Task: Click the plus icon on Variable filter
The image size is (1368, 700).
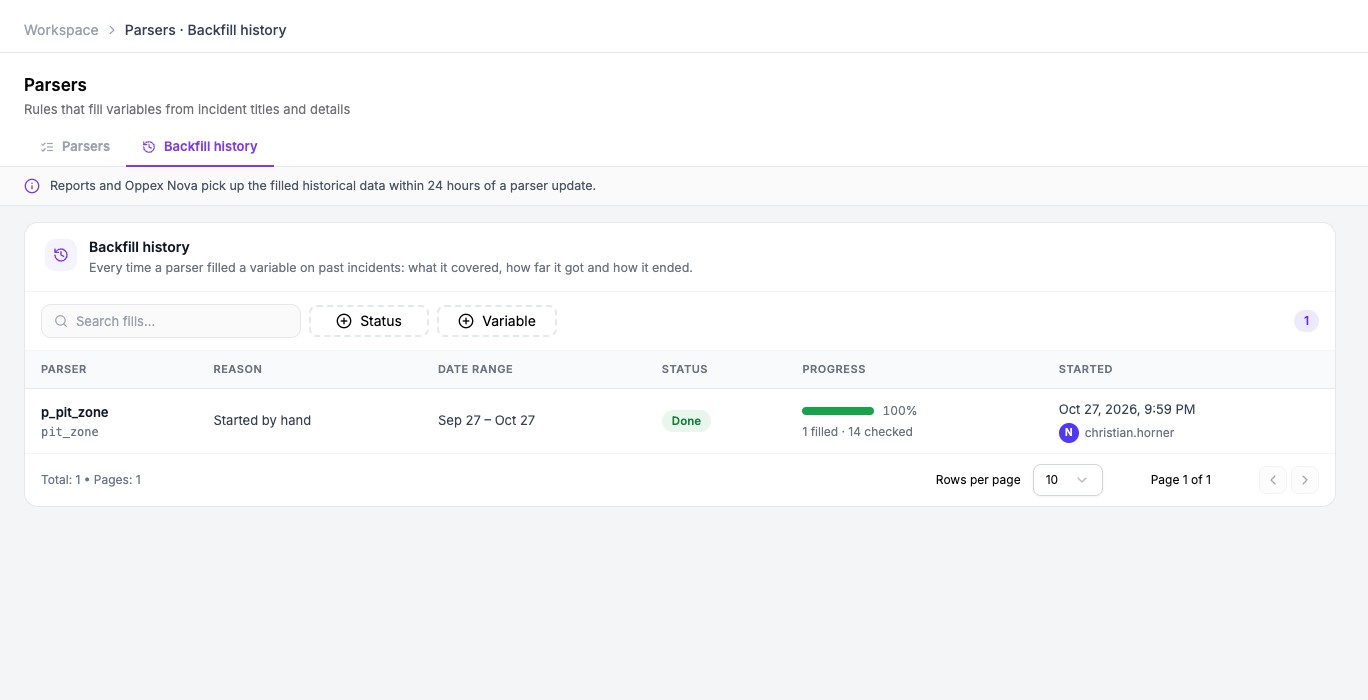Action: [466, 321]
